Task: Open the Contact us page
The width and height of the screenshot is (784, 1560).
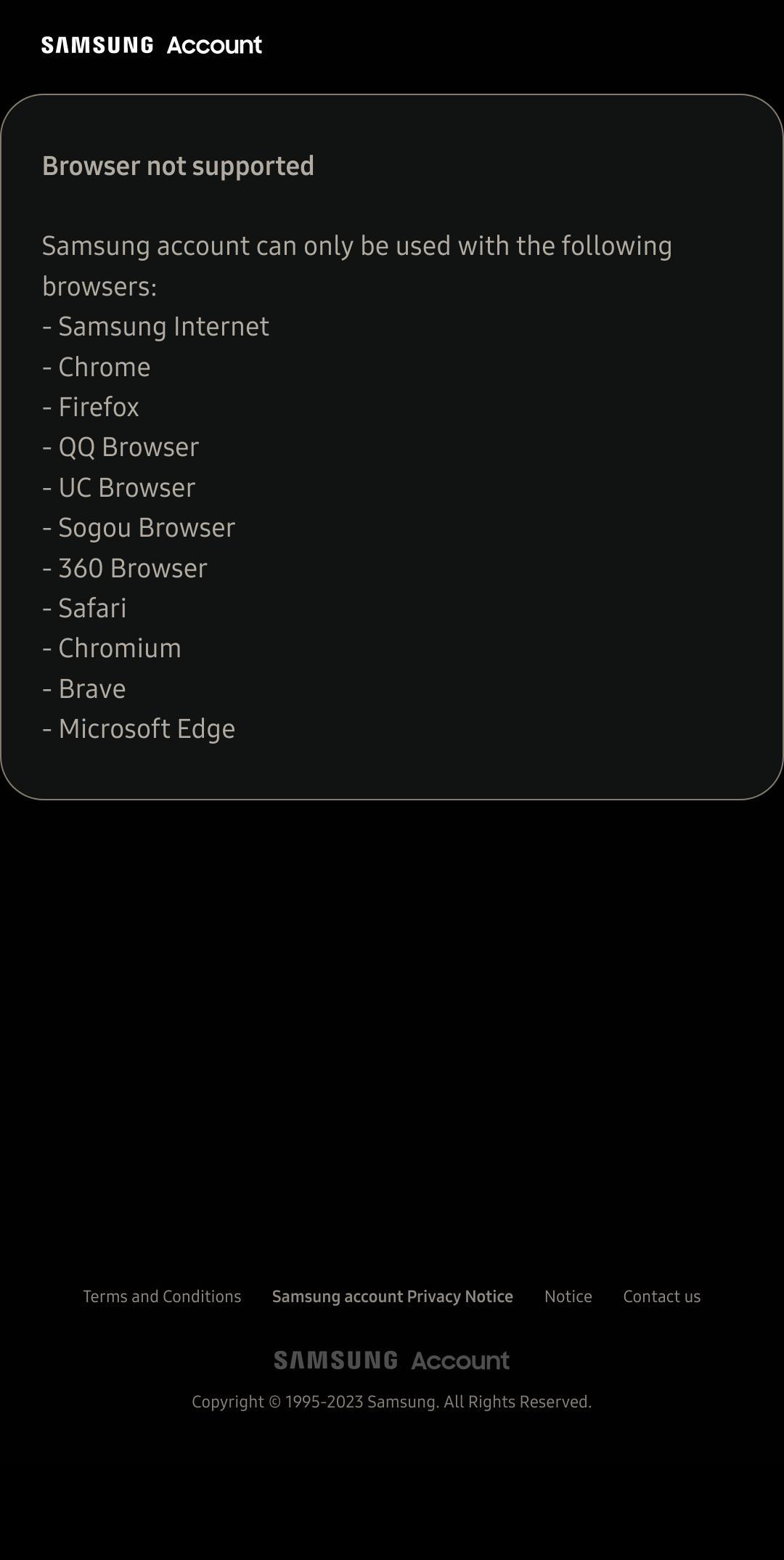Action: pos(661,1296)
